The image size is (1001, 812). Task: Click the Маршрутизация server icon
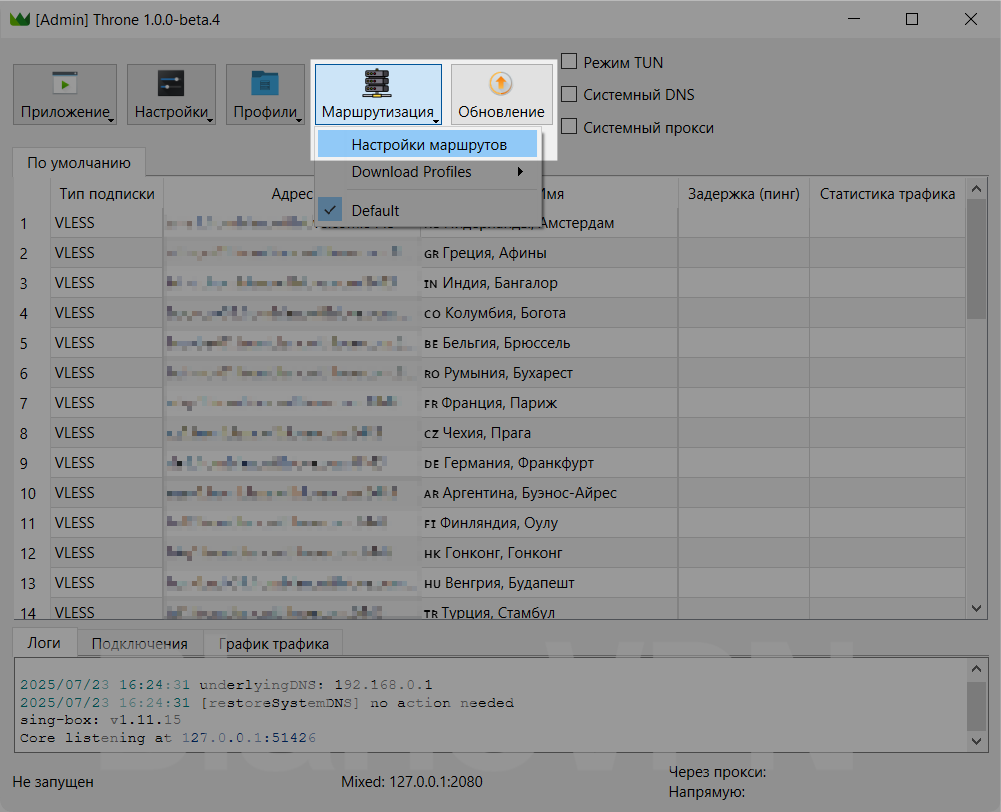click(378, 83)
